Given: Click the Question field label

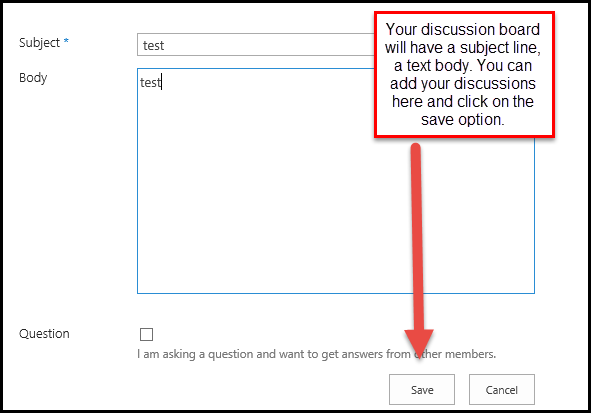Looking at the screenshot, I should tap(44, 334).
